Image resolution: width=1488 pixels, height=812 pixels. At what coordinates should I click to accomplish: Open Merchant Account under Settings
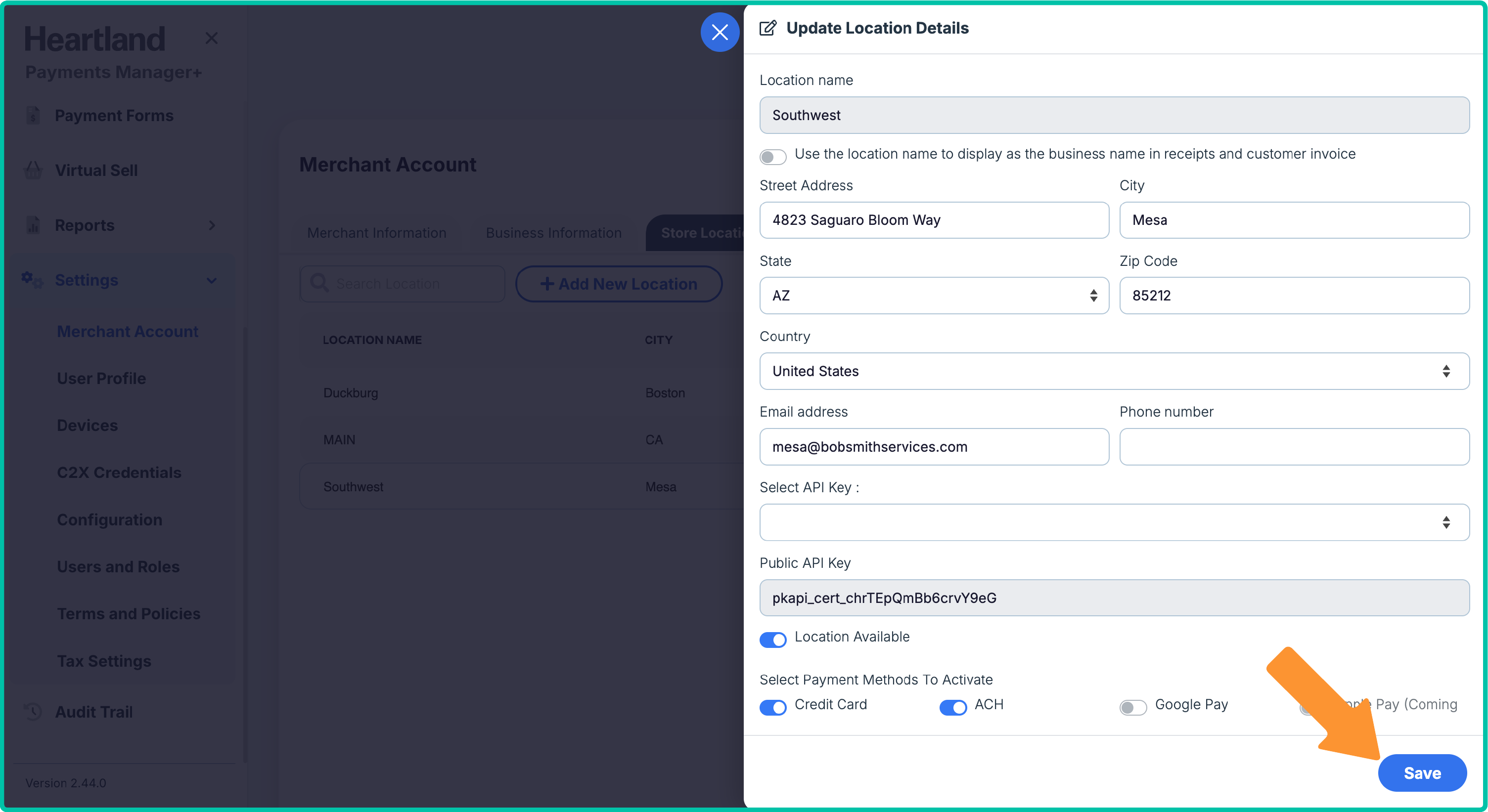click(x=128, y=331)
